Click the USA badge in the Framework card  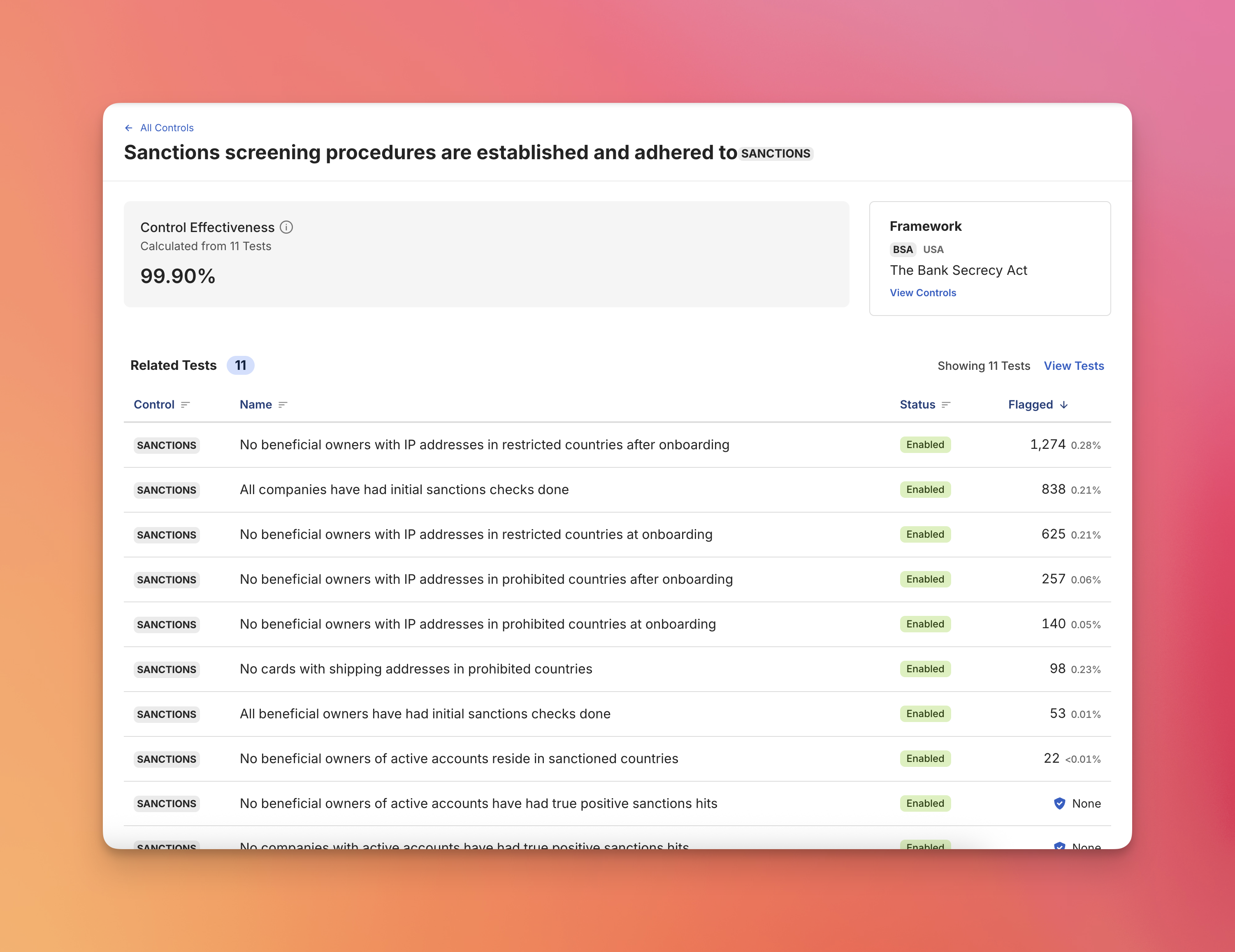click(x=933, y=249)
